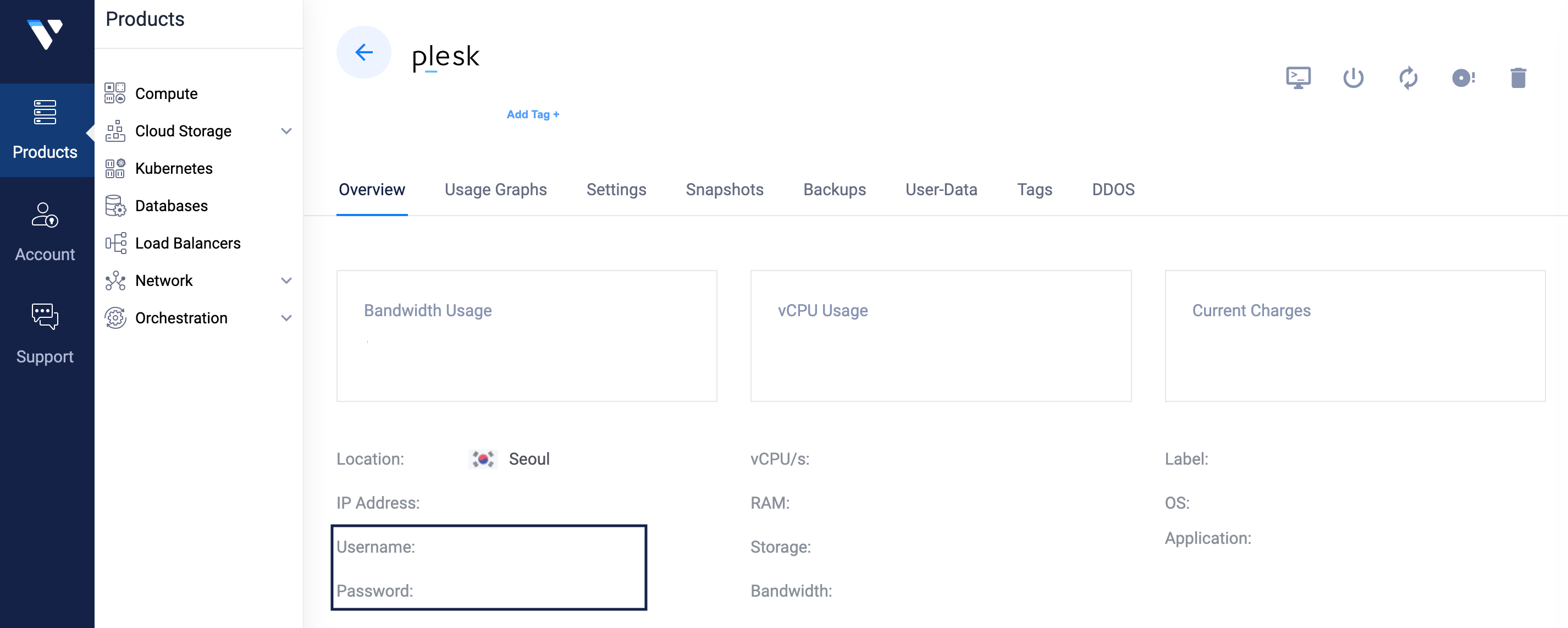
Task: Click the South Korea flag icon
Action: pyautogui.click(x=483, y=459)
